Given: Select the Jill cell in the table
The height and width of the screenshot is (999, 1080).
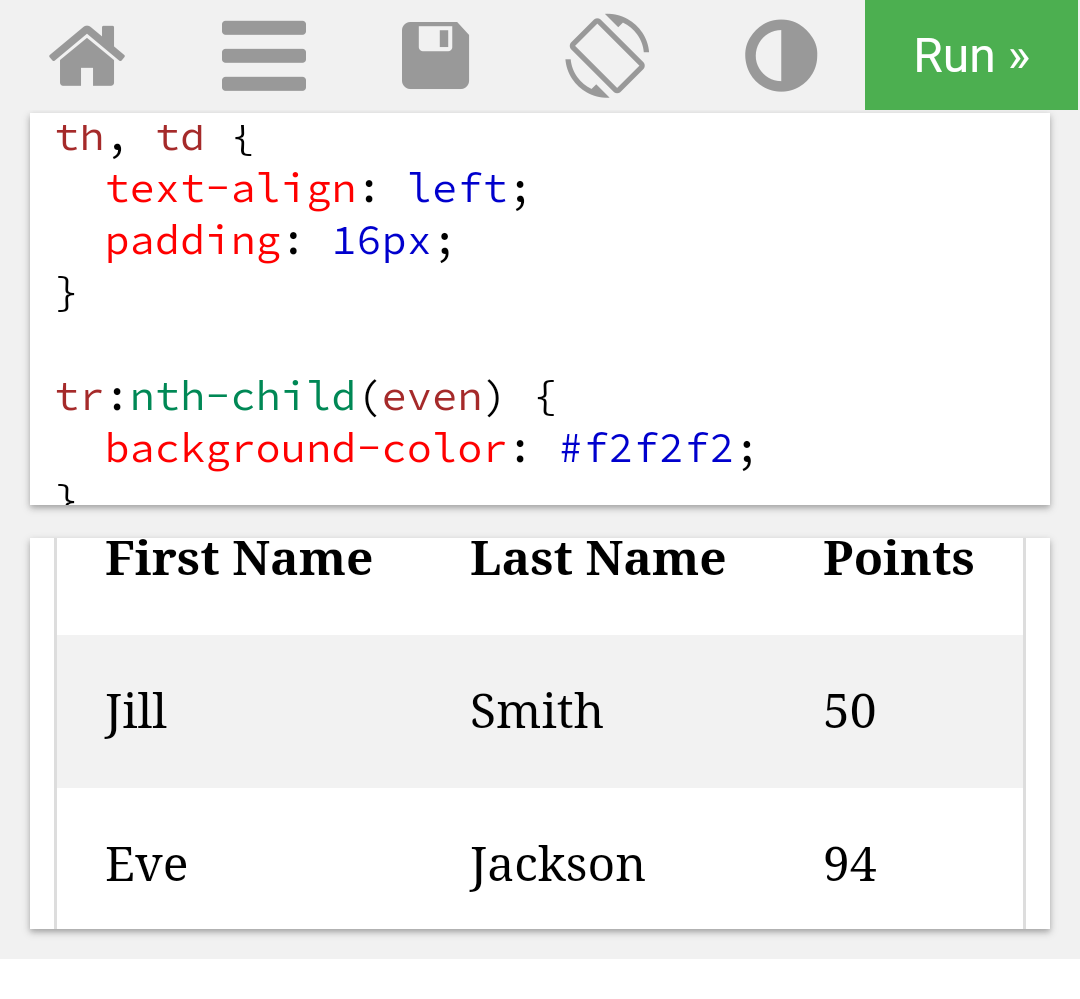Looking at the screenshot, I should 136,712.
